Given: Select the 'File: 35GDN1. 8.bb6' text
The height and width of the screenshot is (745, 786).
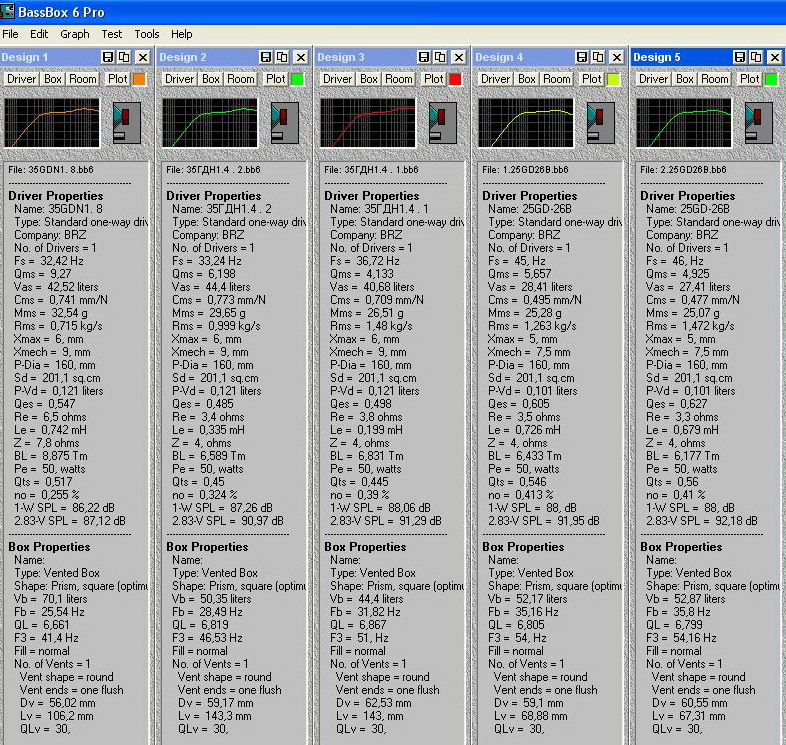Looking at the screenshot, I should pos(51,170).
